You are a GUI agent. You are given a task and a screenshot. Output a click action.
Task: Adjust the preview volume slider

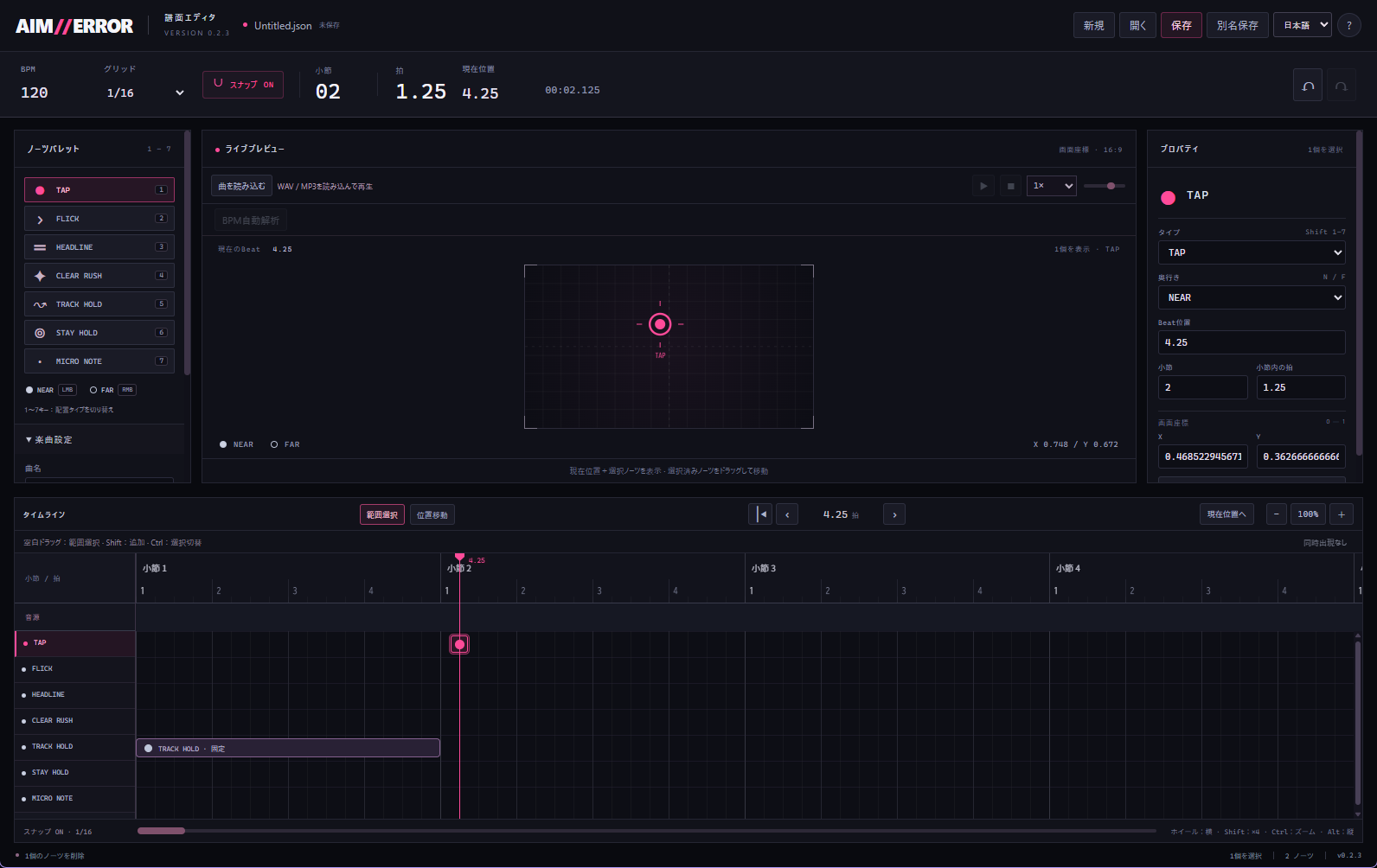tap(1105, 186)
